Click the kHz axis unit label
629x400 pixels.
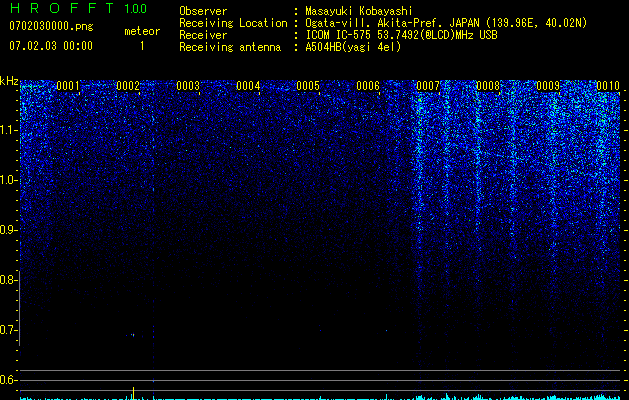9,81
